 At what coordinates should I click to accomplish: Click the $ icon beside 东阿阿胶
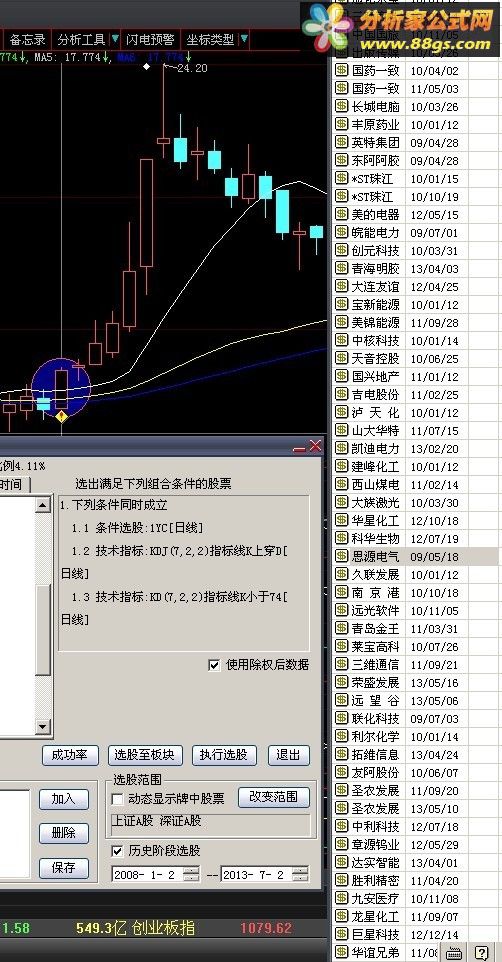click(x=341, y=160)
